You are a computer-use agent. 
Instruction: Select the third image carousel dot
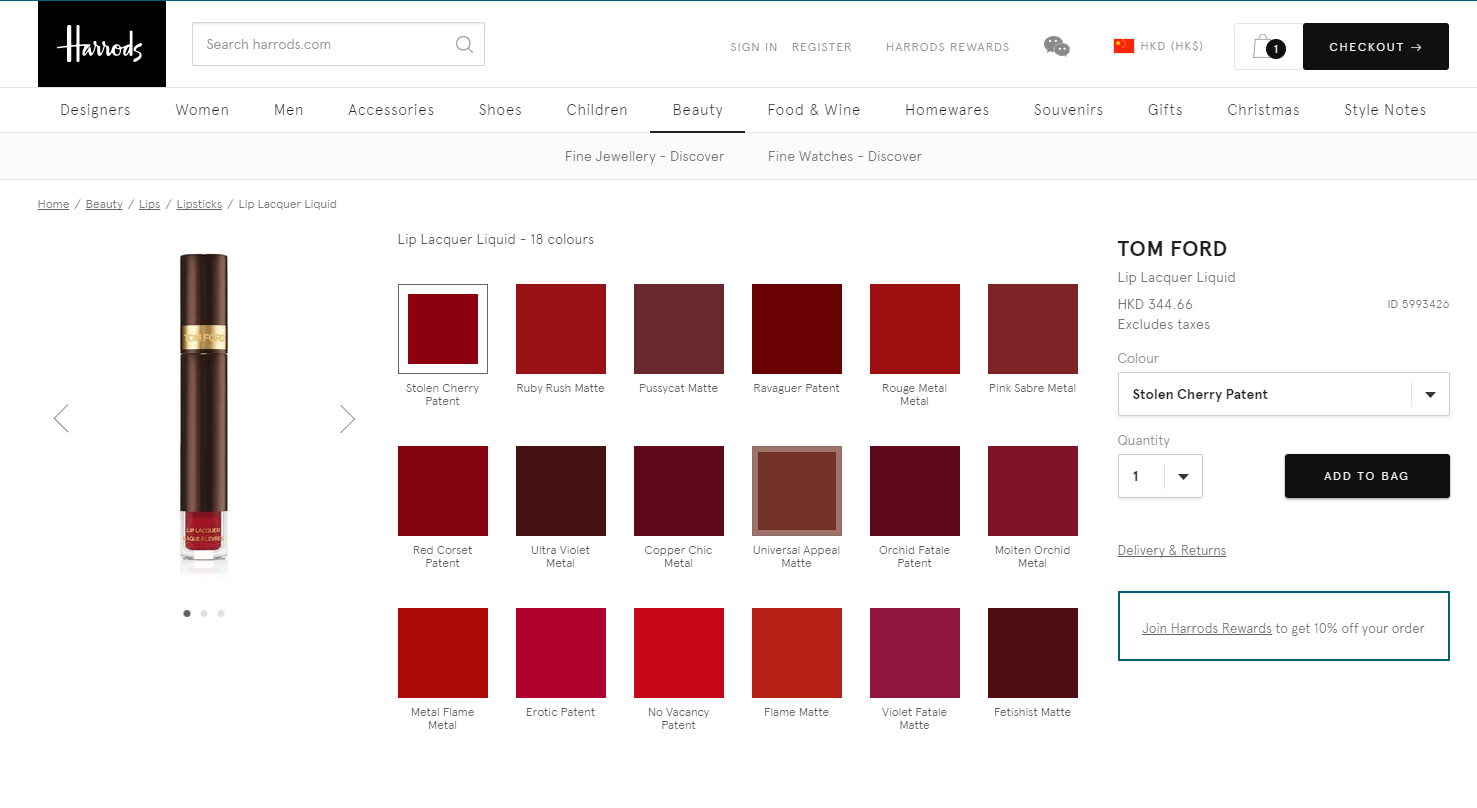click(x=221, y=613)
